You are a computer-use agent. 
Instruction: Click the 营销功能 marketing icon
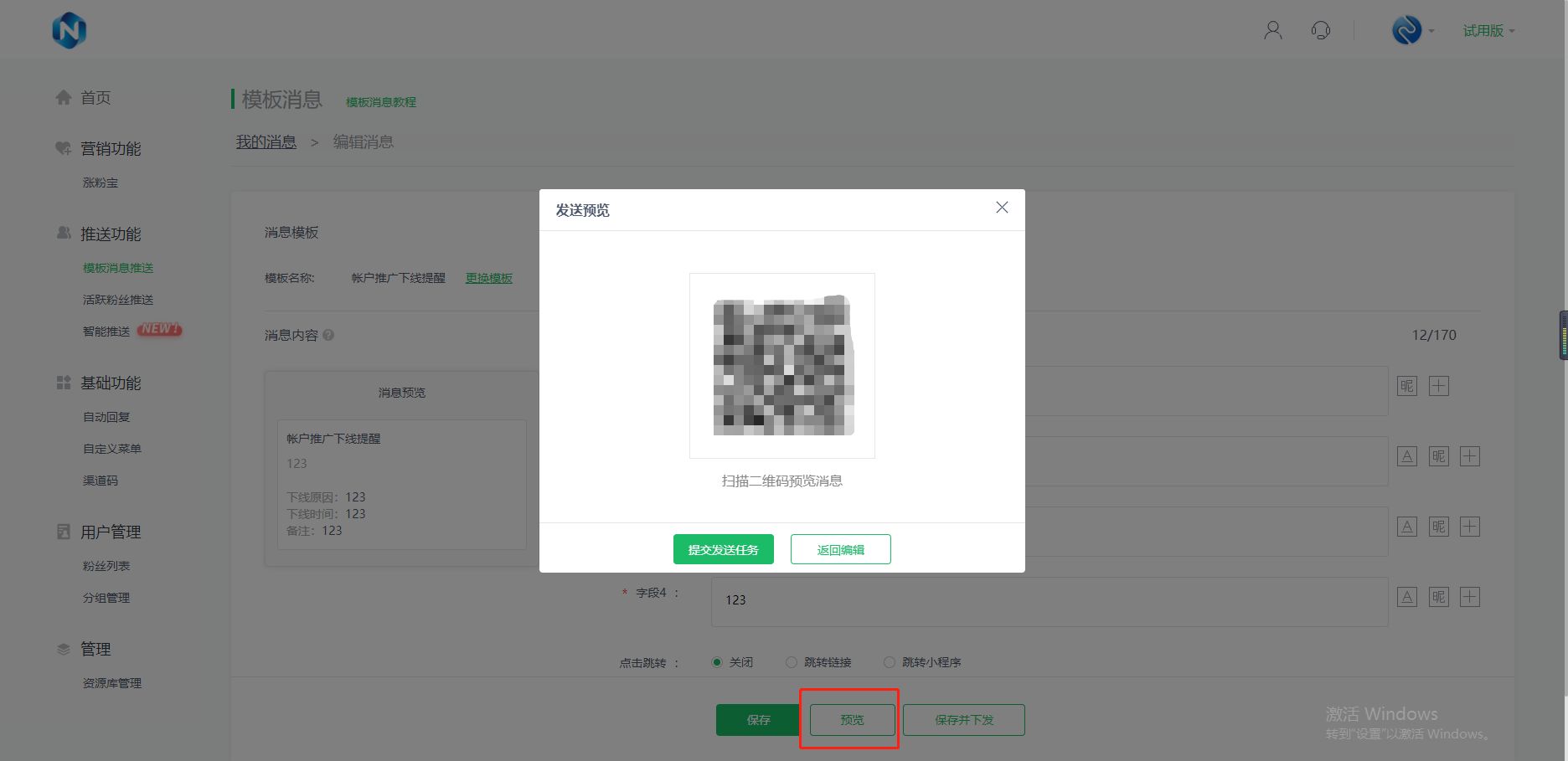[x=63, y=147]
